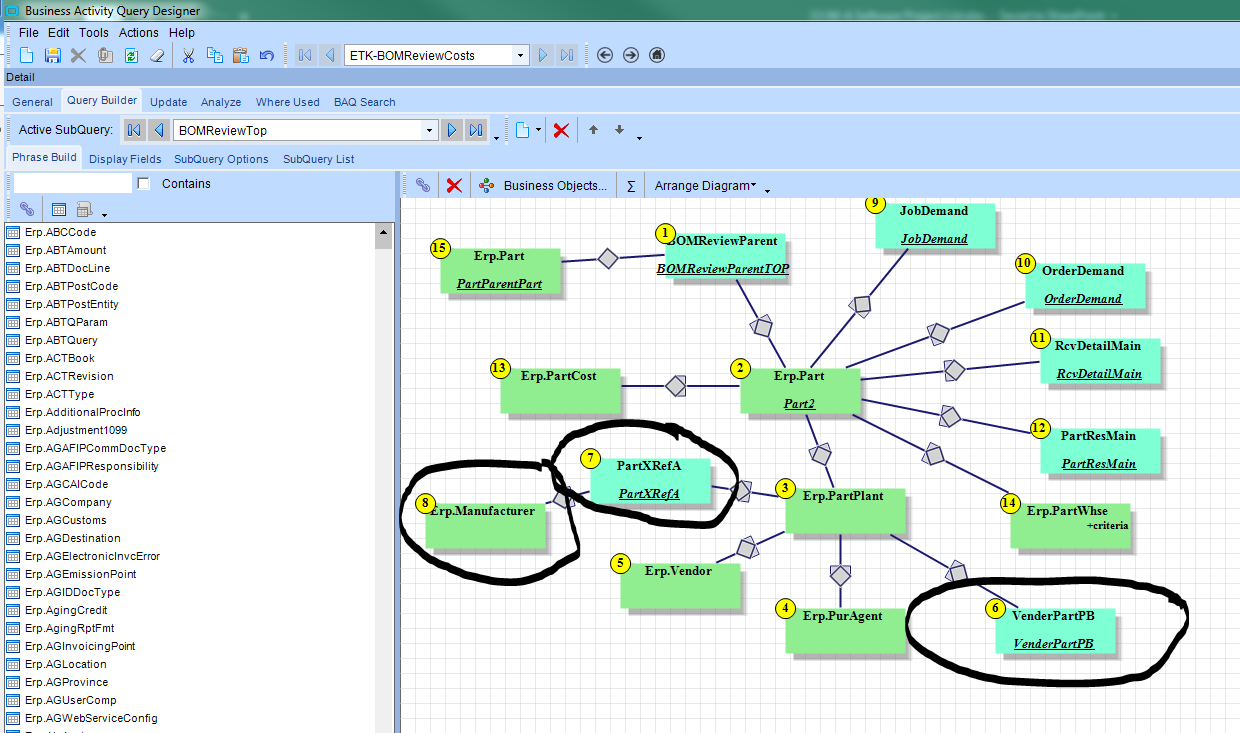Select Erp.ABTQuery in the table list
The width and height of the screenshot is (1240, 733).
(61, 340)
